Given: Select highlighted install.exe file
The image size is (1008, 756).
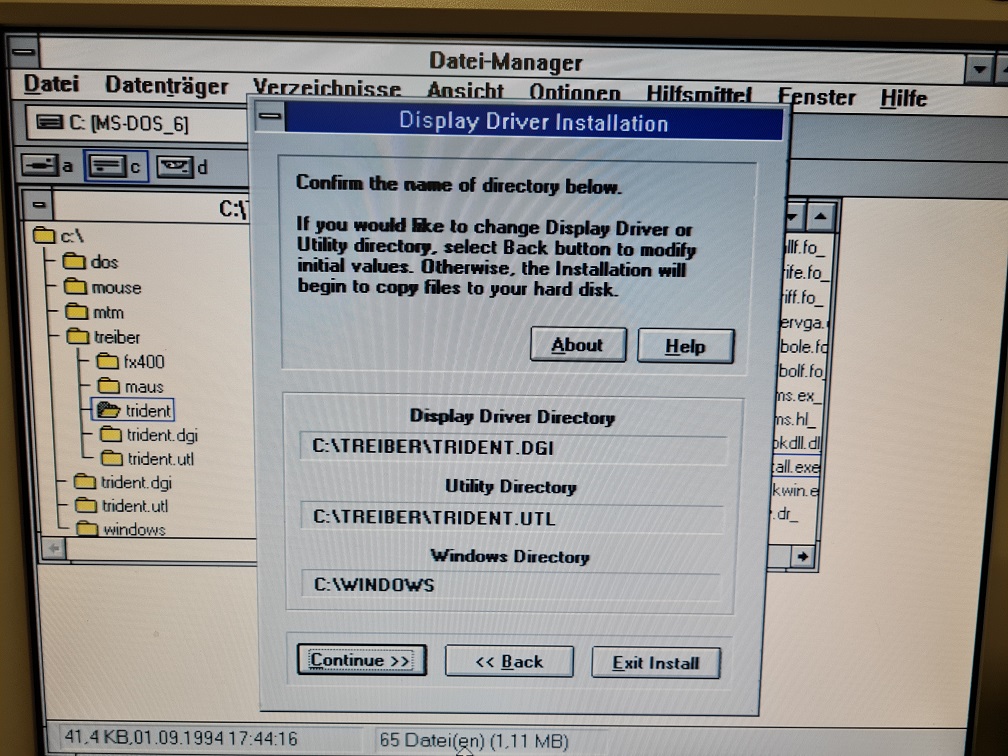Looking at the screenshot, I should pyautogui.click(x=796, y=467).
